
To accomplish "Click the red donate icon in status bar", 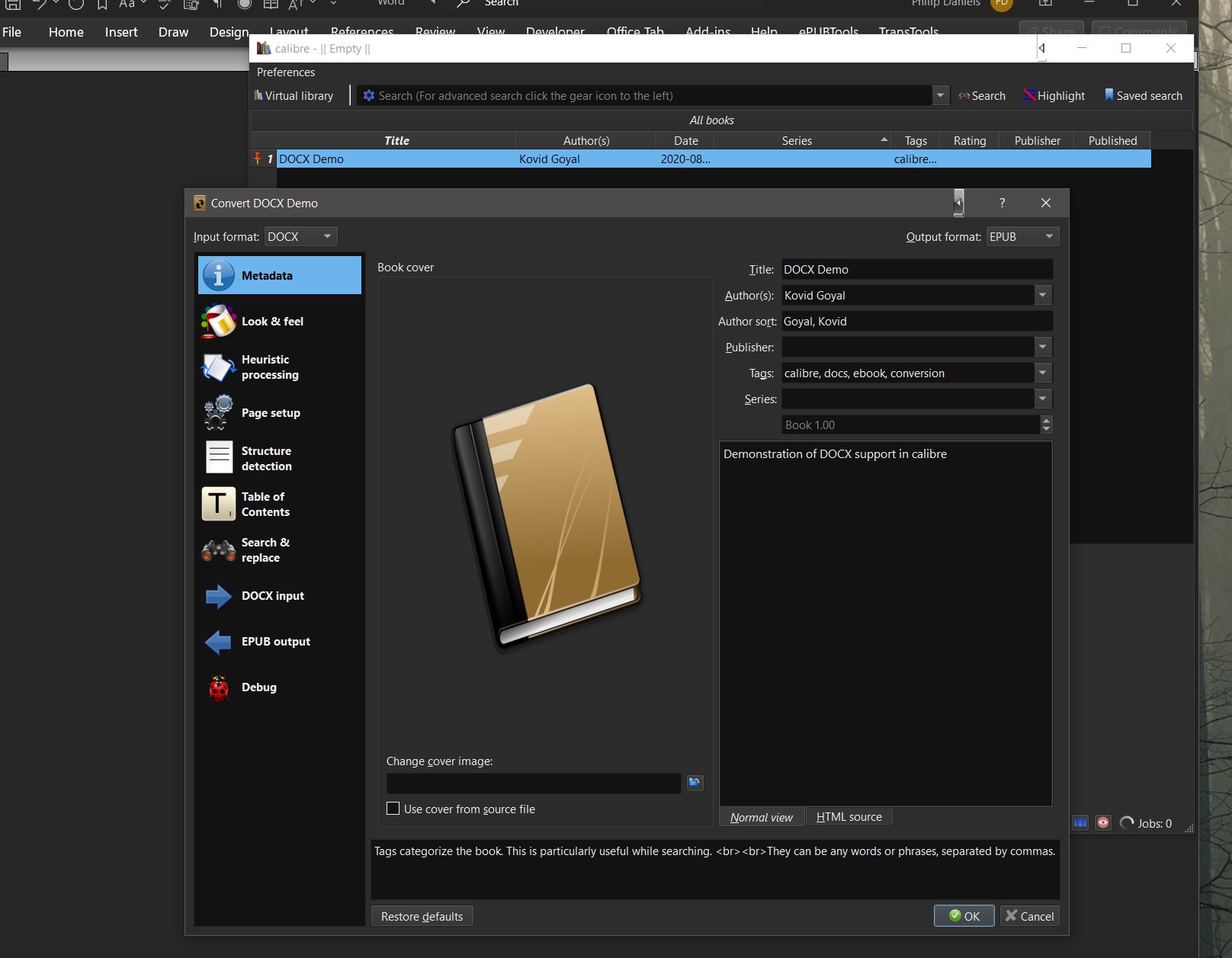I will (1103, 823).
